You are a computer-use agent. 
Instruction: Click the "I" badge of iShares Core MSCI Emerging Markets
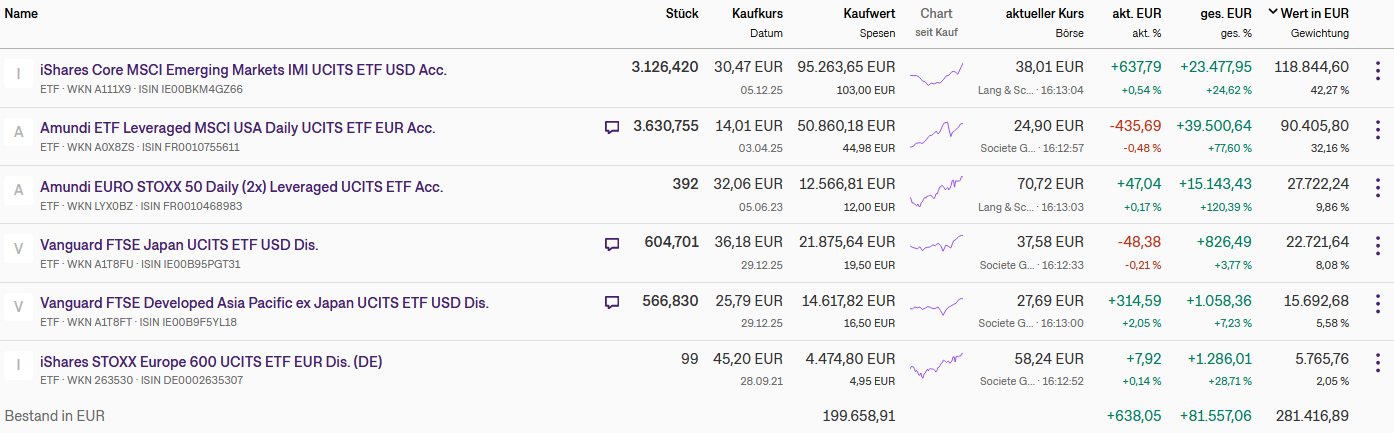tap(17, 73)
